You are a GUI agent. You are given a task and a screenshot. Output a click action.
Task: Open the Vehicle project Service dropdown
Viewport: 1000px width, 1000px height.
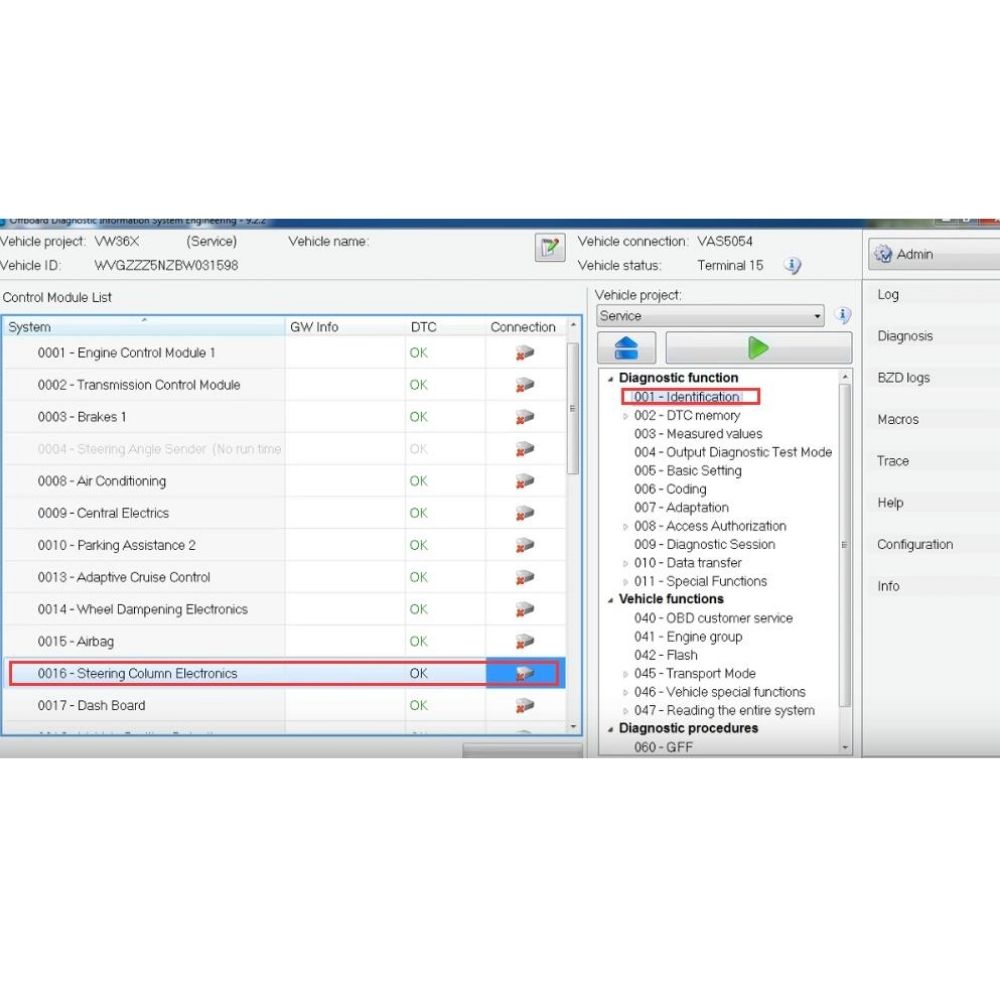pos(710,316)
